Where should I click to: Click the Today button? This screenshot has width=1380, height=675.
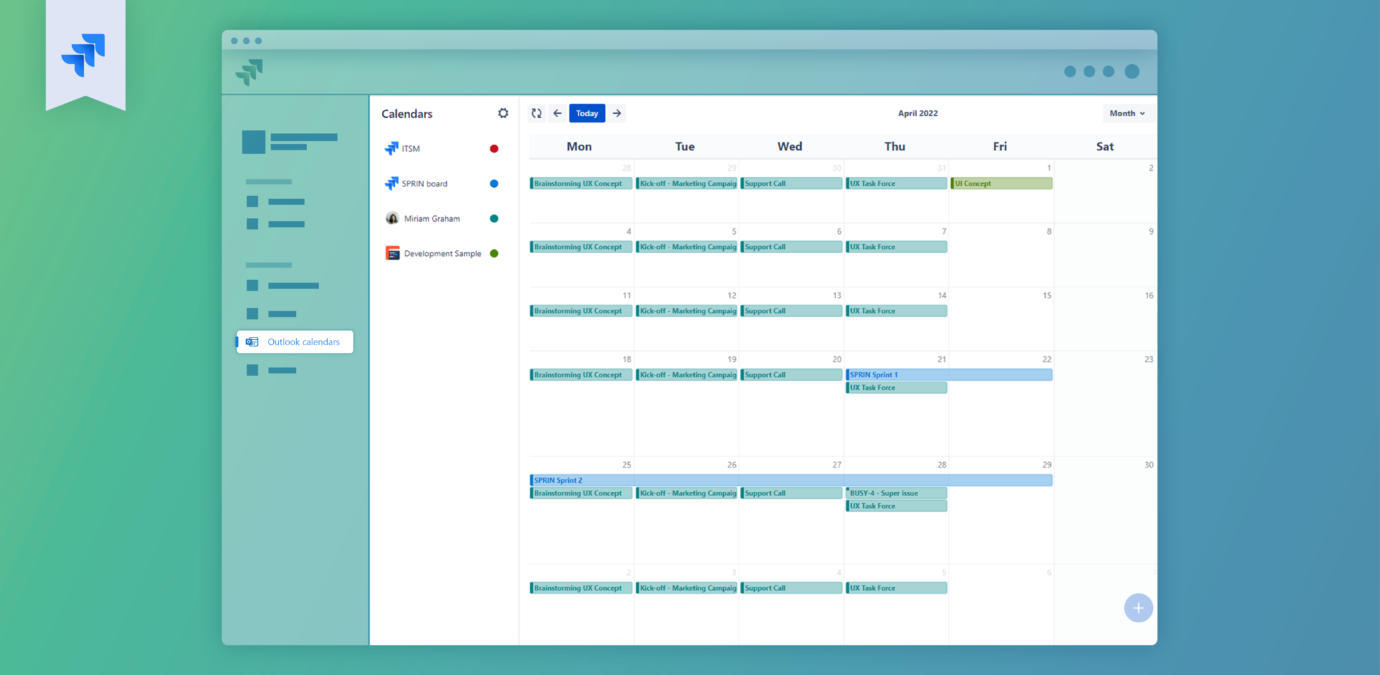point(587,113)
